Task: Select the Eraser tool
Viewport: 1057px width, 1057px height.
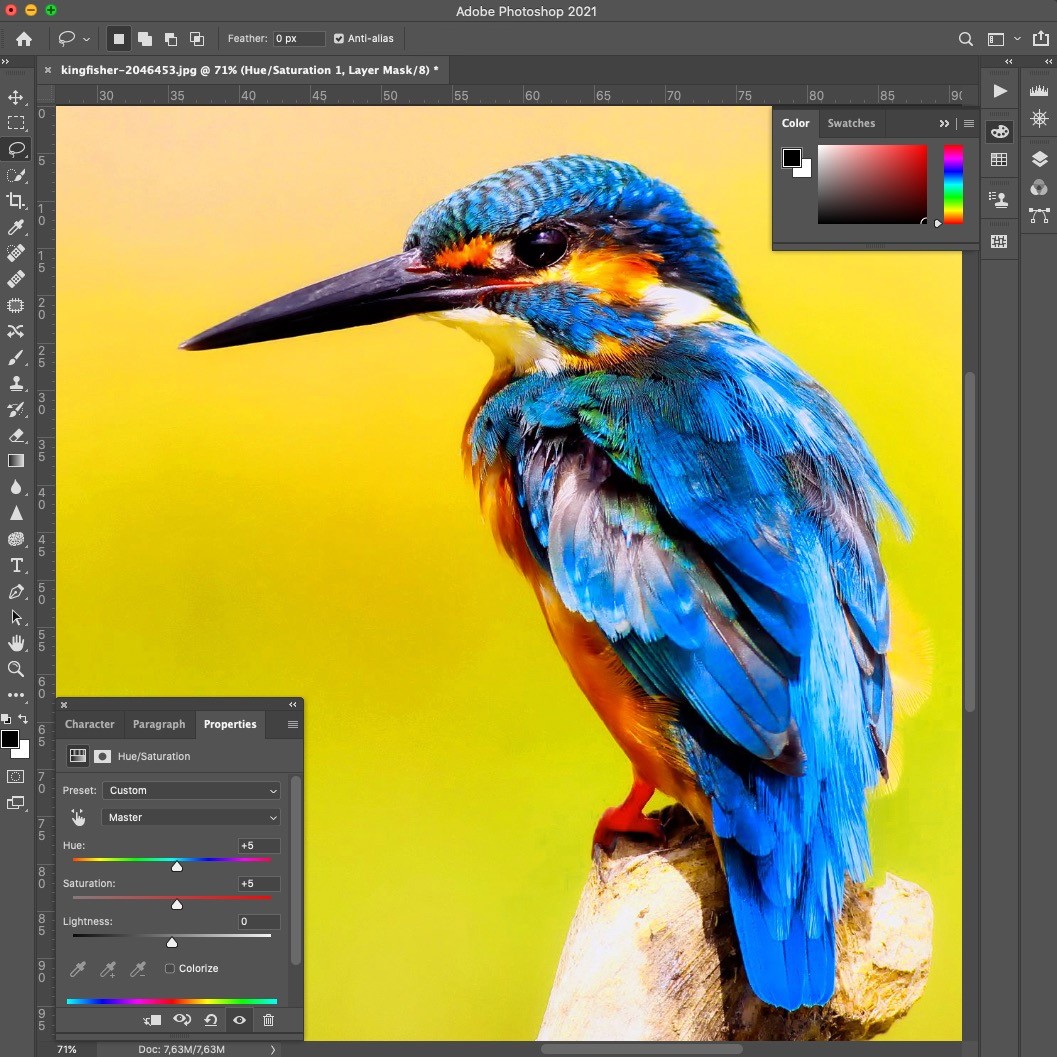Action: 16,435
